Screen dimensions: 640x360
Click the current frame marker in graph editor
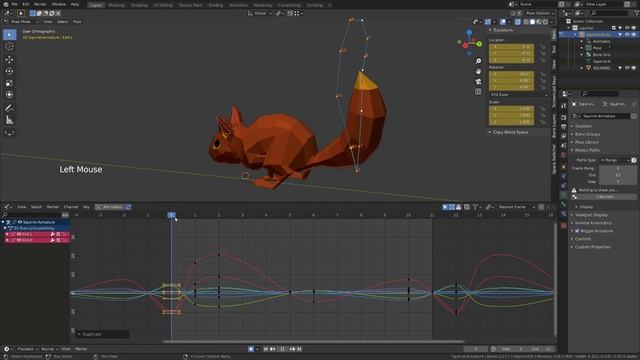click(x=171, y=215)
